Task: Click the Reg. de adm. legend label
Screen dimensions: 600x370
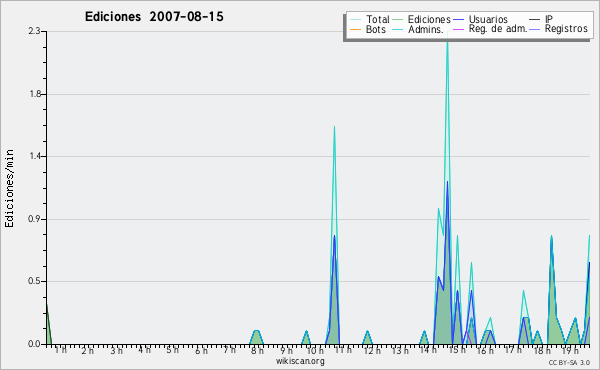Action: 498,29
